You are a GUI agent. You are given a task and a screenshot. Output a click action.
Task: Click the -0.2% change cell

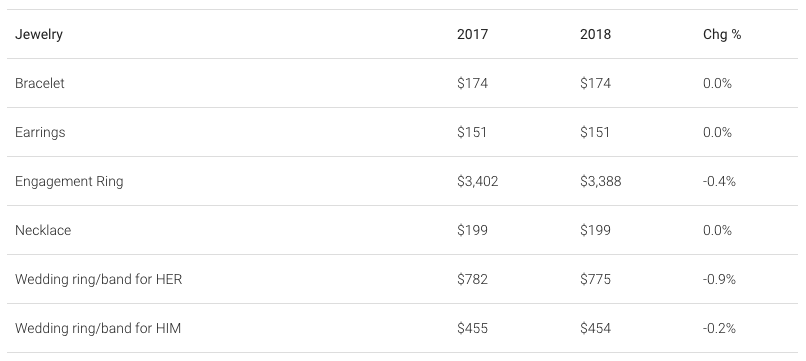(x=719, y=328)
